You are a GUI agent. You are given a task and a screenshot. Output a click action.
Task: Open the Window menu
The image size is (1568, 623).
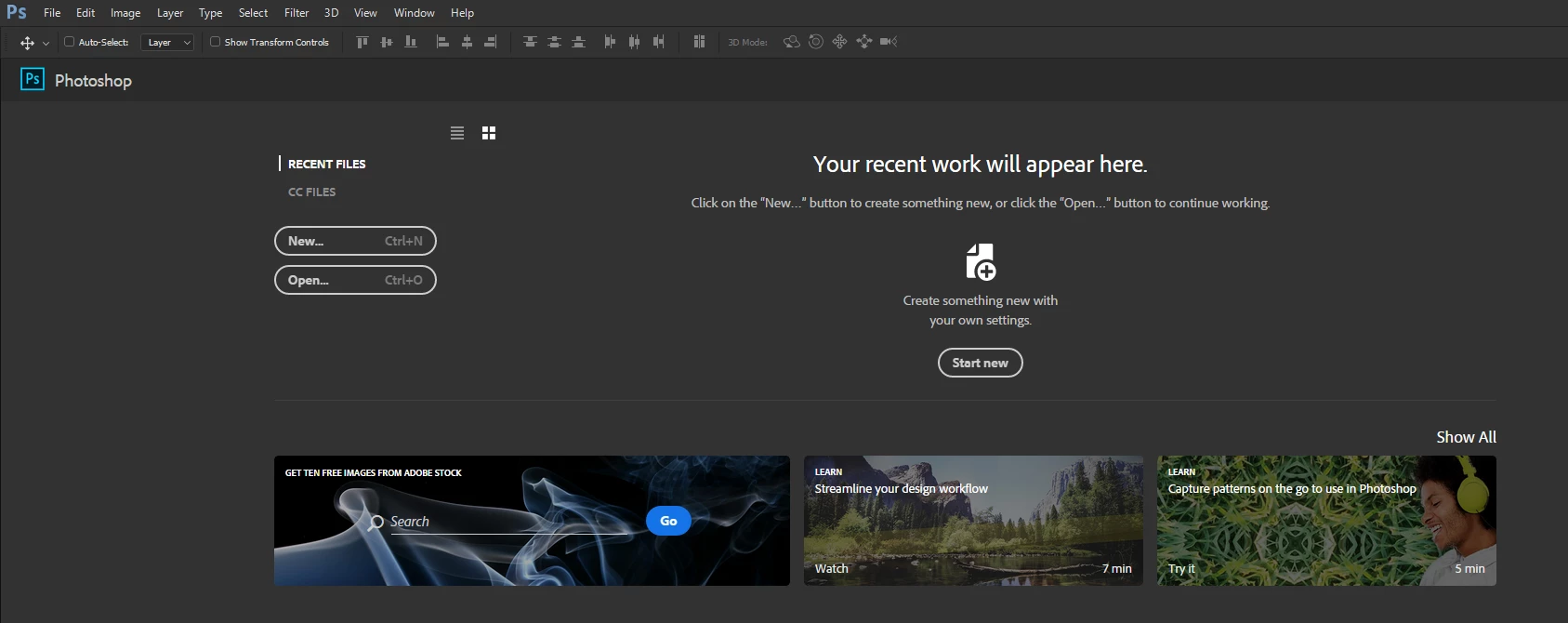[x=415, y=13]
